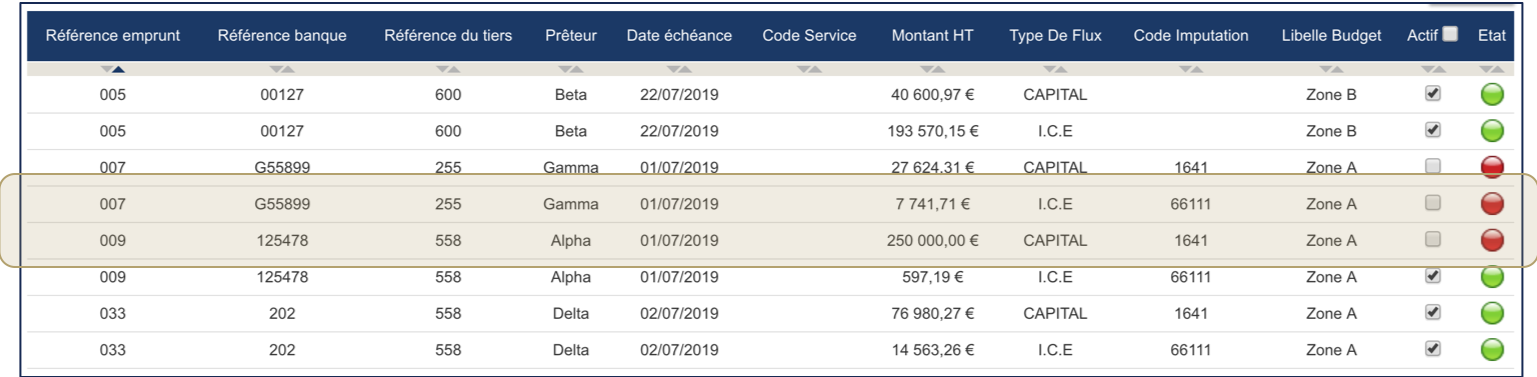Click red status light of 27 624,31 € row
Screen dimensions: 1537x377
pyautogui.click(x=1492, y=167)
